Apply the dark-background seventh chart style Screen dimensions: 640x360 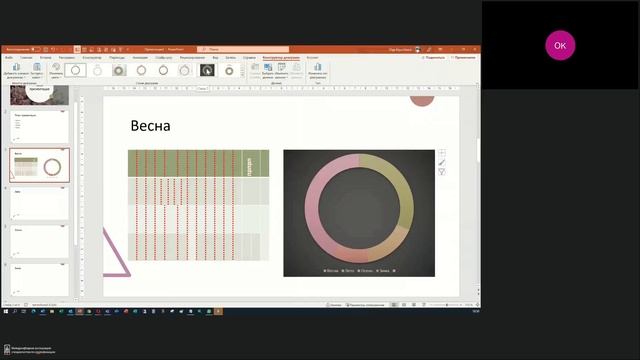[x=207, y=71]
